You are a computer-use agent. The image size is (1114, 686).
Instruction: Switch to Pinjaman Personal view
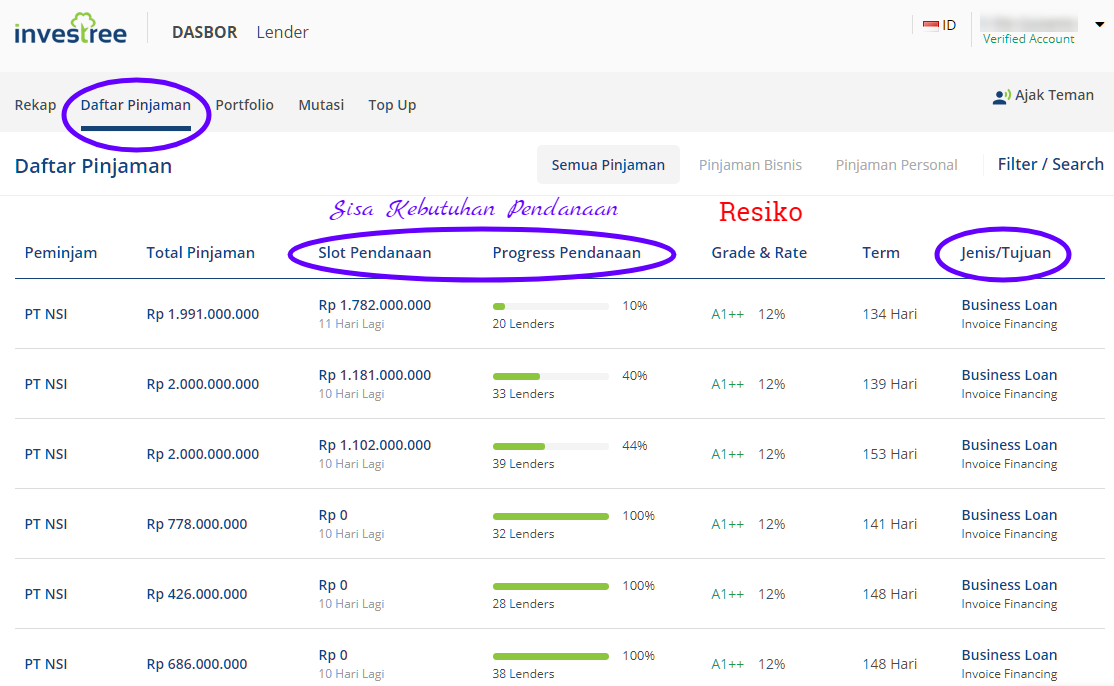click(x=896, y=164)
